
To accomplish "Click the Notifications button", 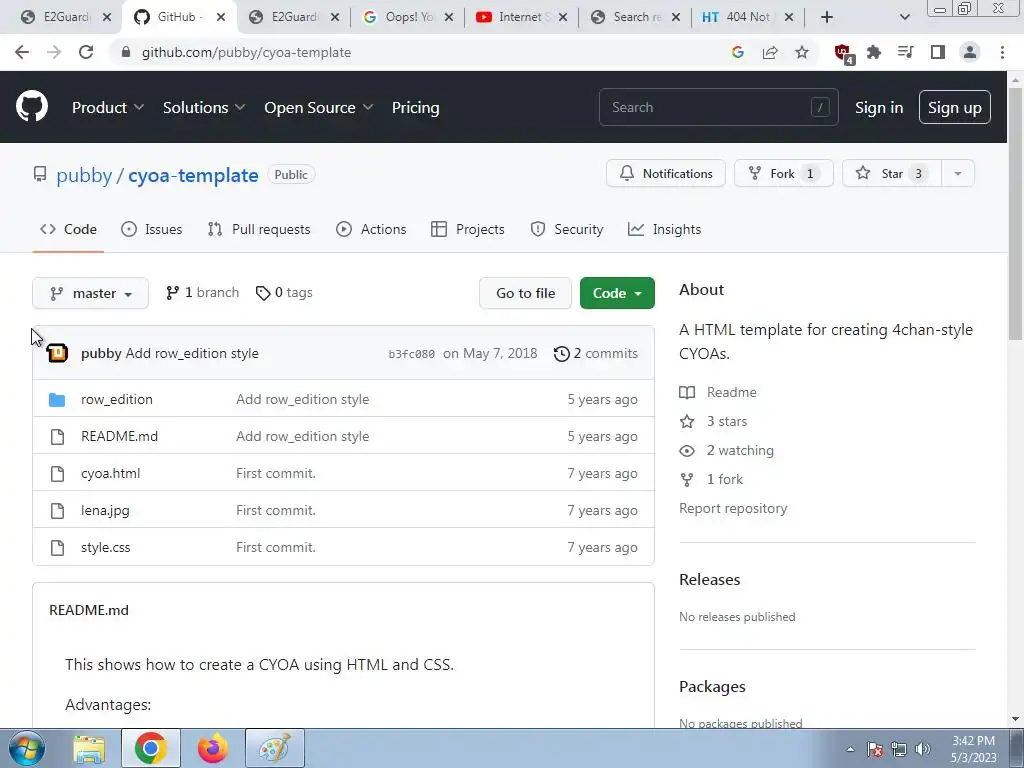I will (665, 174).
